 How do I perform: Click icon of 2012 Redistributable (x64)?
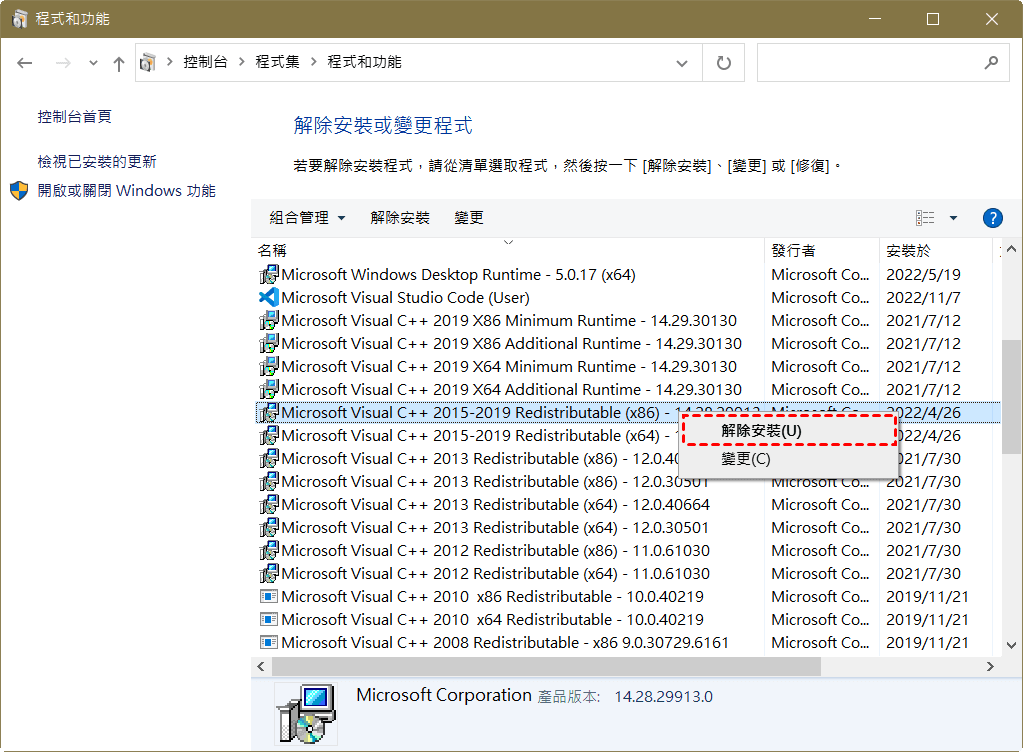269,573
